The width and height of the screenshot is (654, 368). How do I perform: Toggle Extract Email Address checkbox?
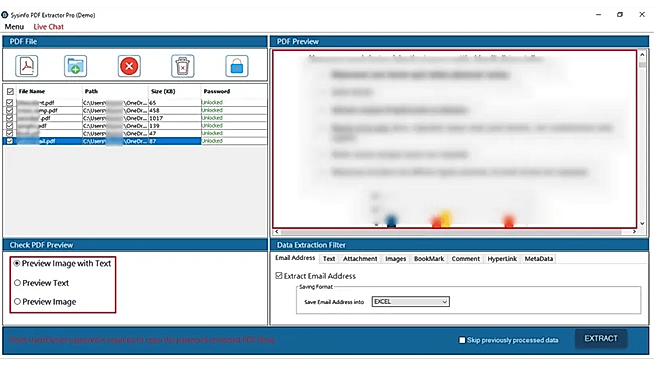[x=279, y=276]
